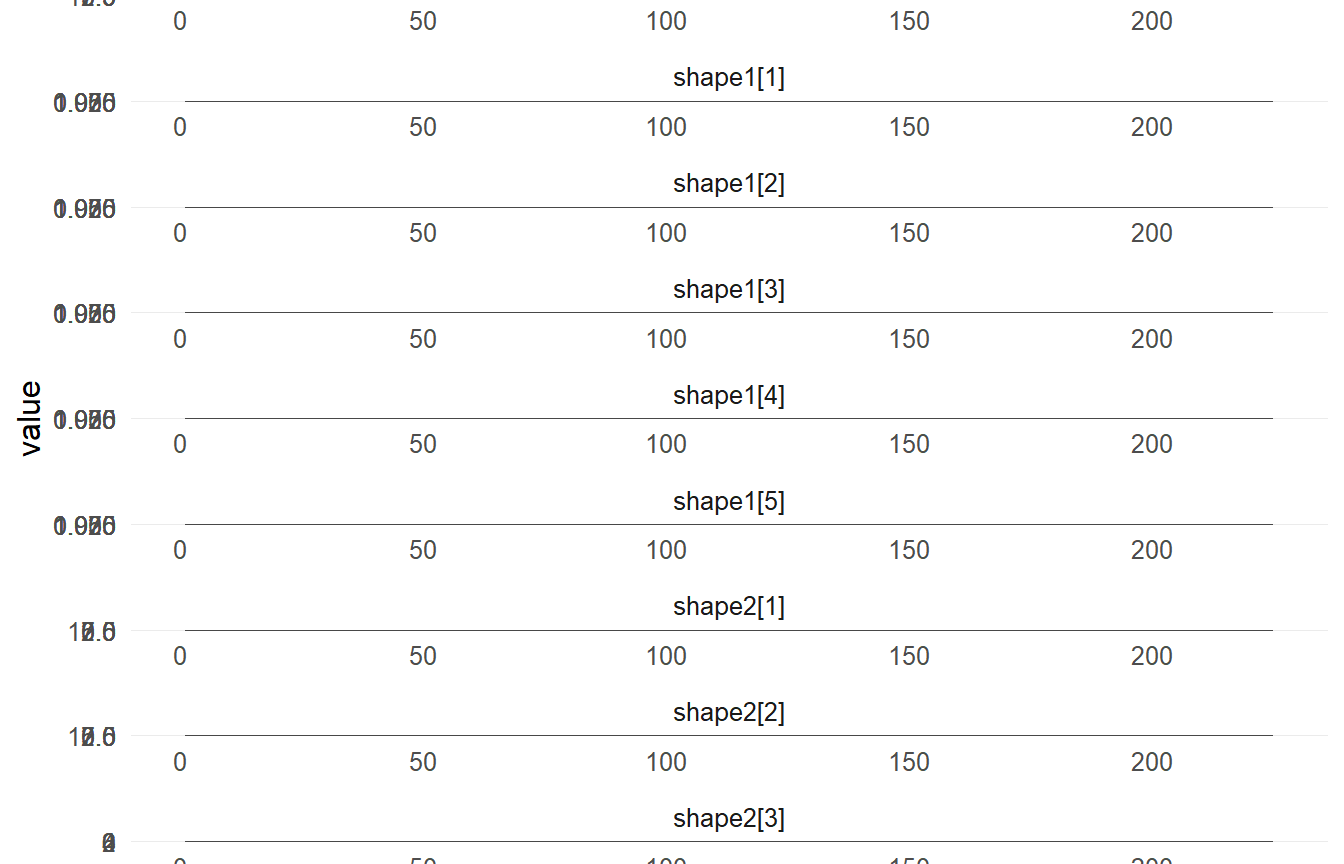1344x864 pixels.
Task: Click the shape1[3] facet title
Action: pyautogui.click(x=728, y=290)
